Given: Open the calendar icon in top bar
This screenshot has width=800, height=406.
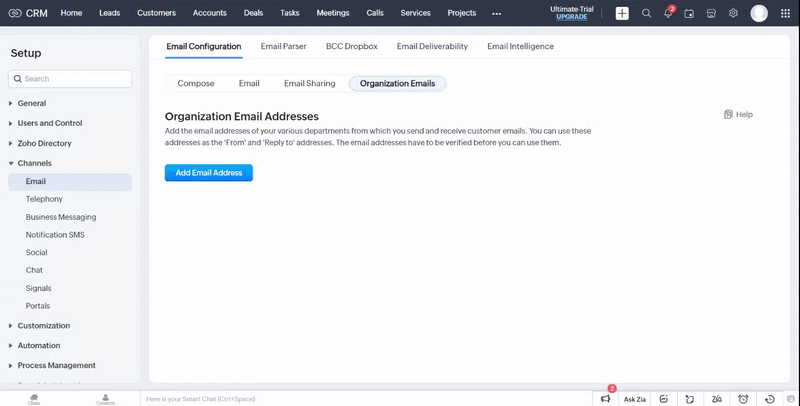Looking at the screenshot, I should point(689,13).
